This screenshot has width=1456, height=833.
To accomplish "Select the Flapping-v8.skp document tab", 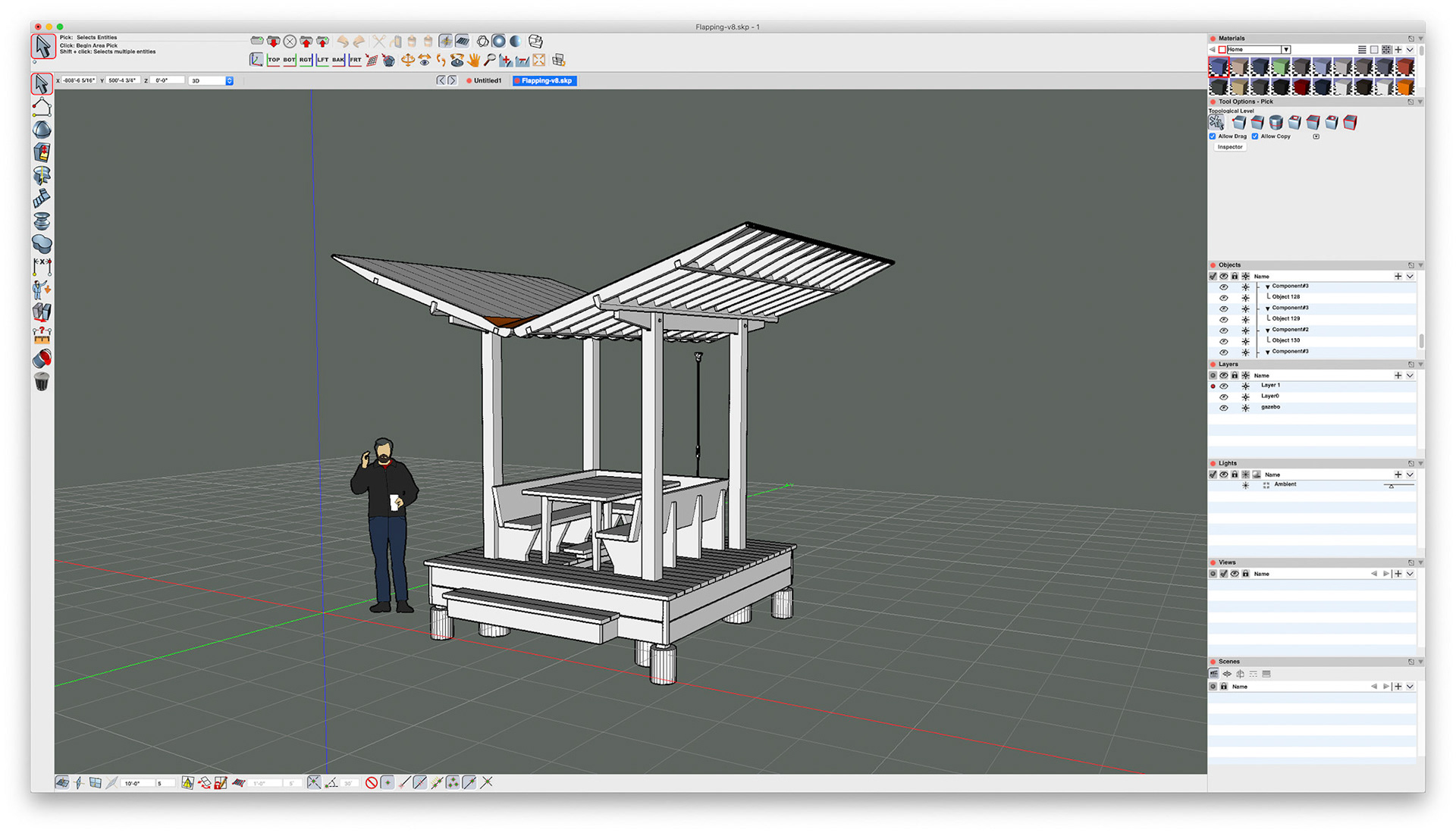I will [544, 80].
